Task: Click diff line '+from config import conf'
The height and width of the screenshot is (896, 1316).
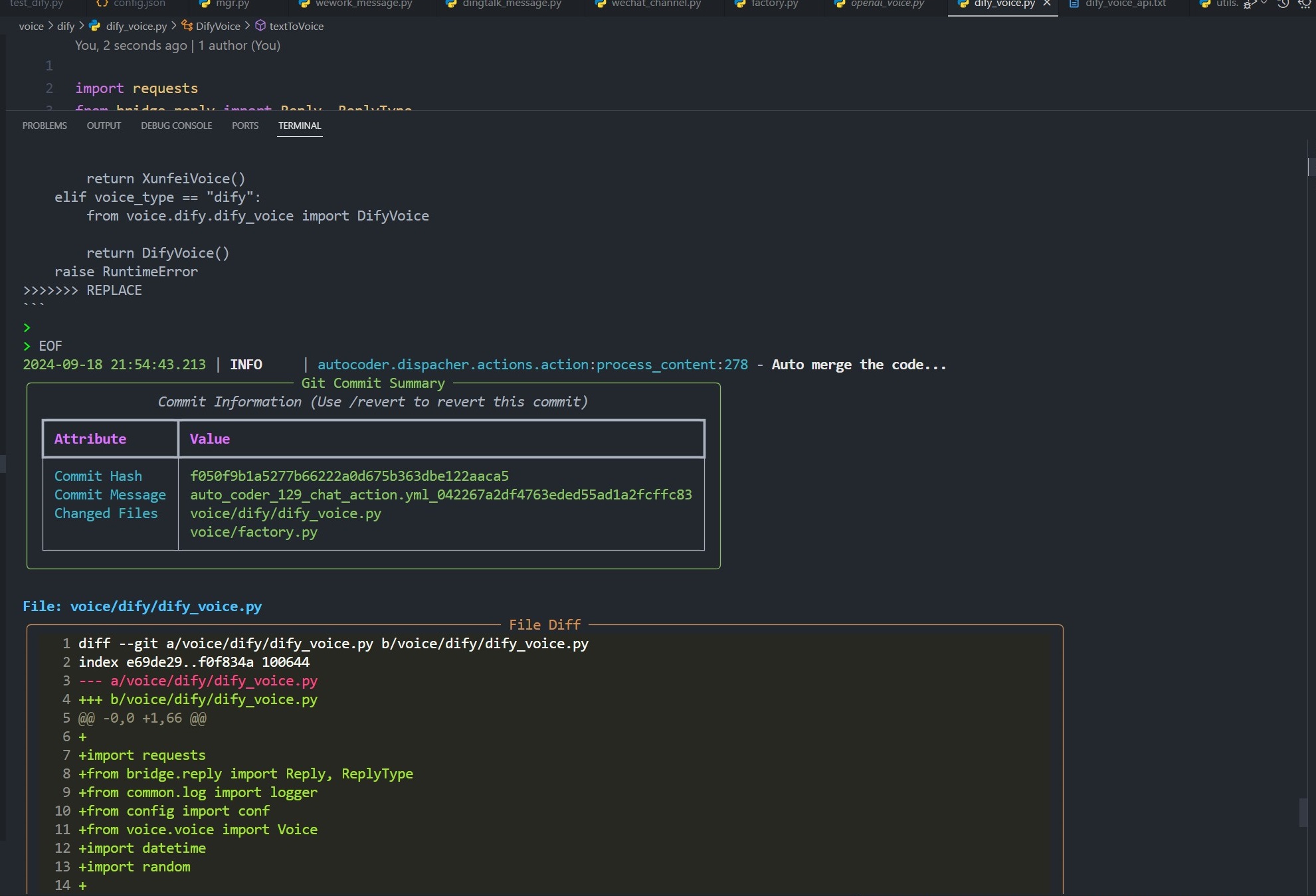Action: click(174, 811)
